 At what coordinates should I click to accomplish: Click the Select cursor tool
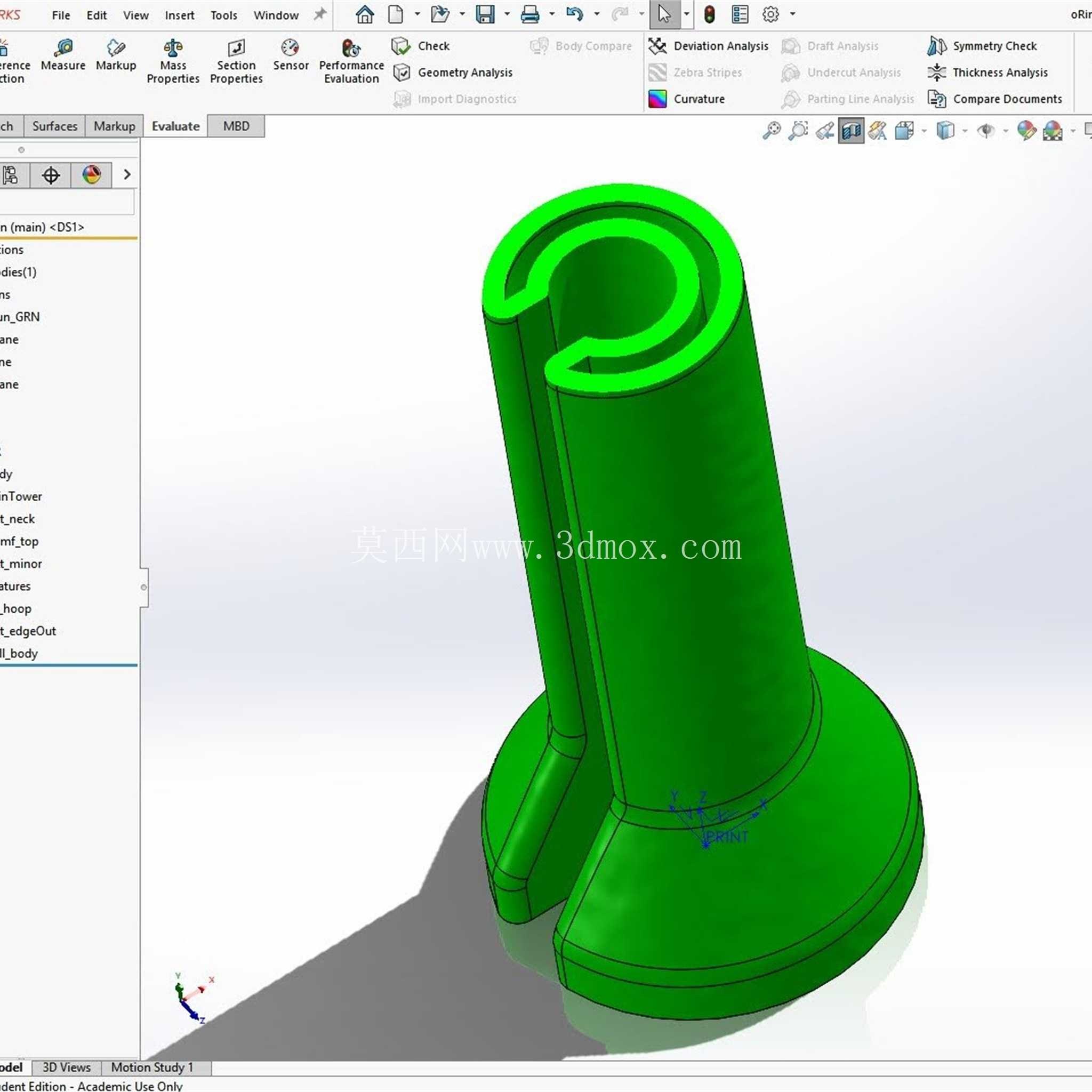(x=665, y=14)
